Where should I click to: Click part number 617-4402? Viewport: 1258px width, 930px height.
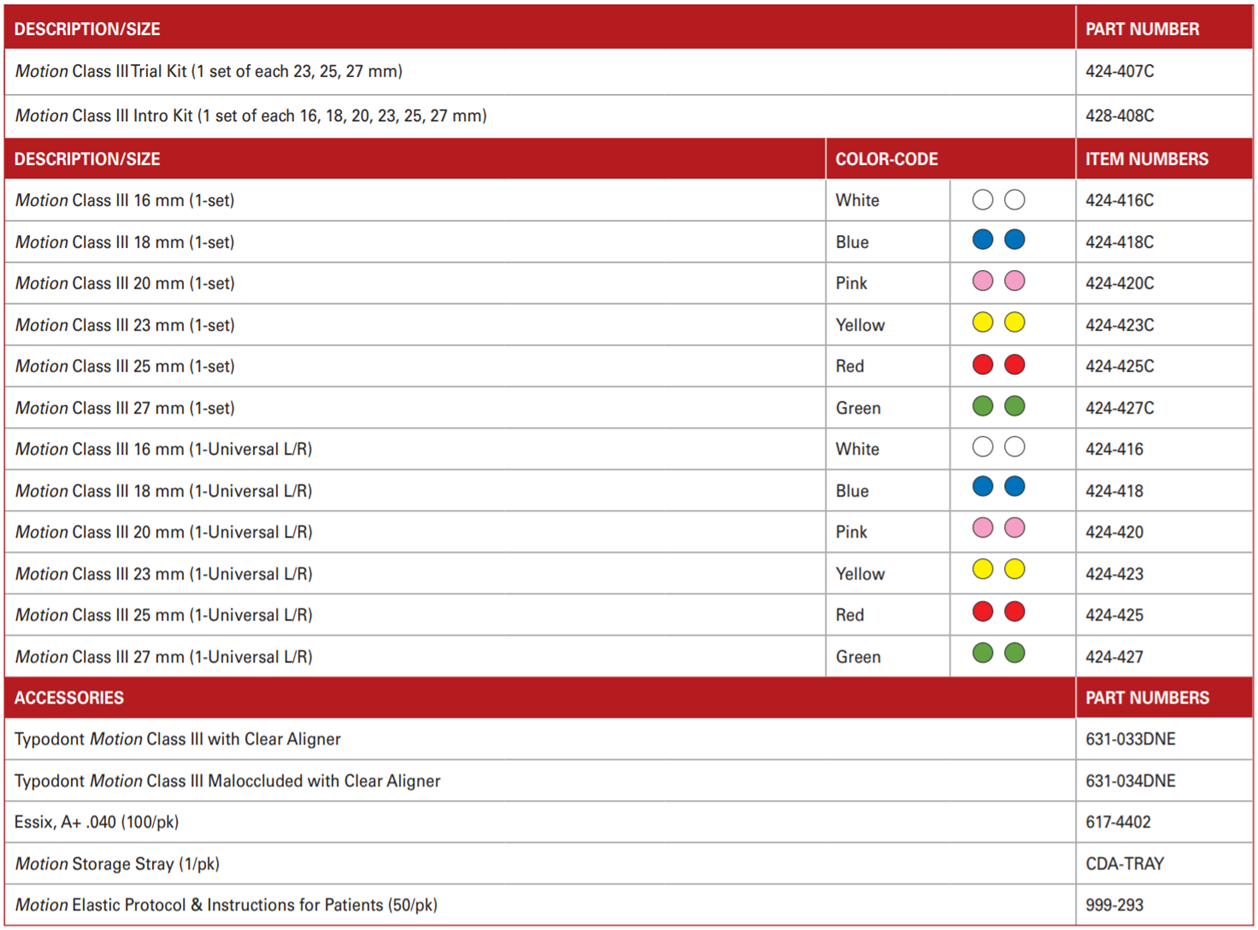point(1119,823)
